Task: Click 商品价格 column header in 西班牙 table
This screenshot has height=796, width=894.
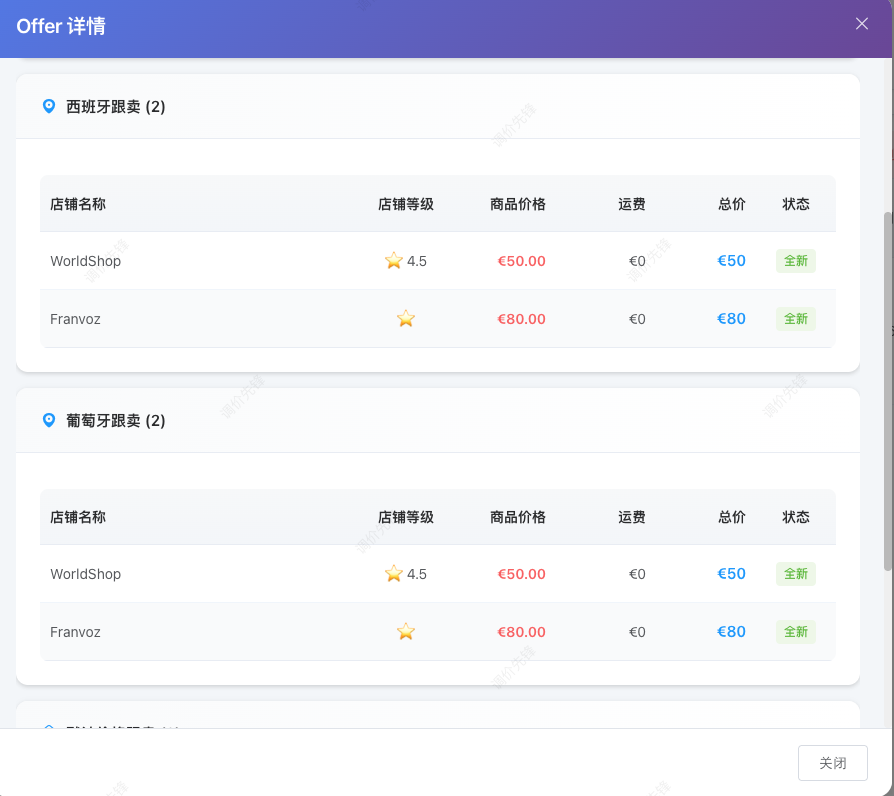Action: tap(518, 204)
